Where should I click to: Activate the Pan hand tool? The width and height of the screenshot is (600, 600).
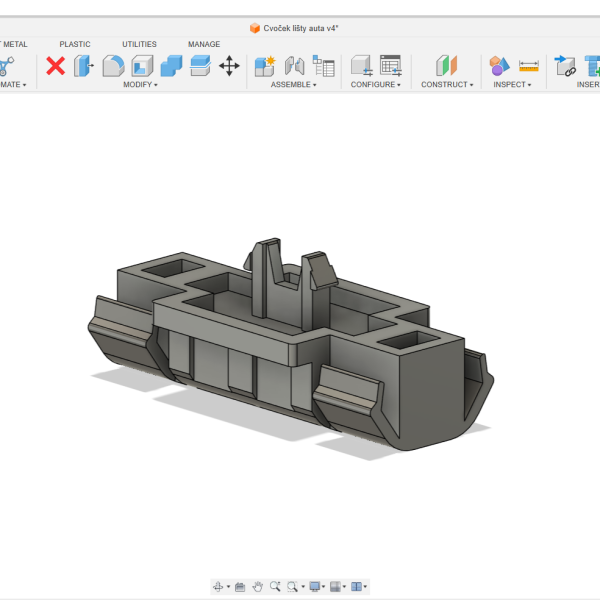tap(258, 587)
